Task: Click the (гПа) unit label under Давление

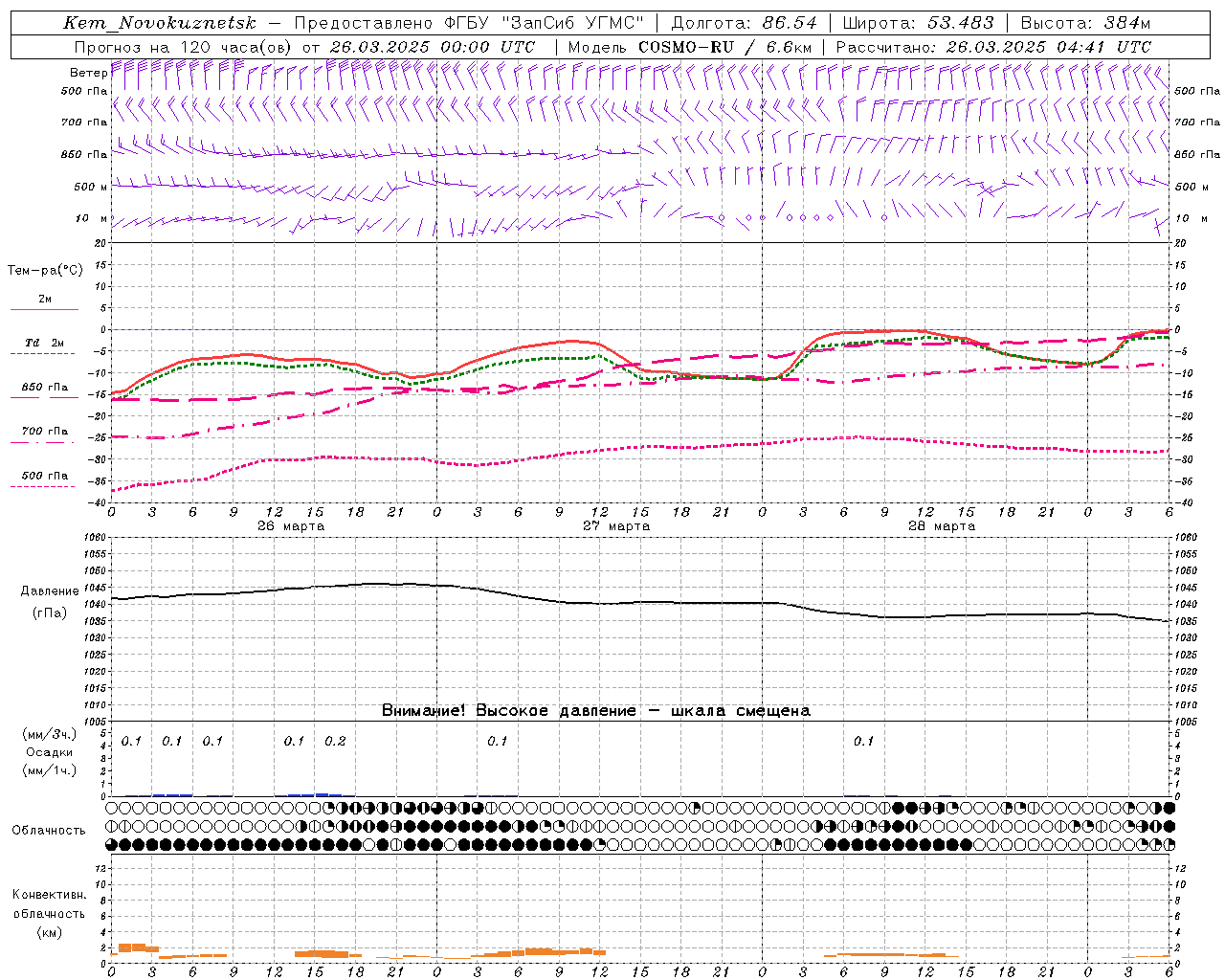Action: [50, 613]
